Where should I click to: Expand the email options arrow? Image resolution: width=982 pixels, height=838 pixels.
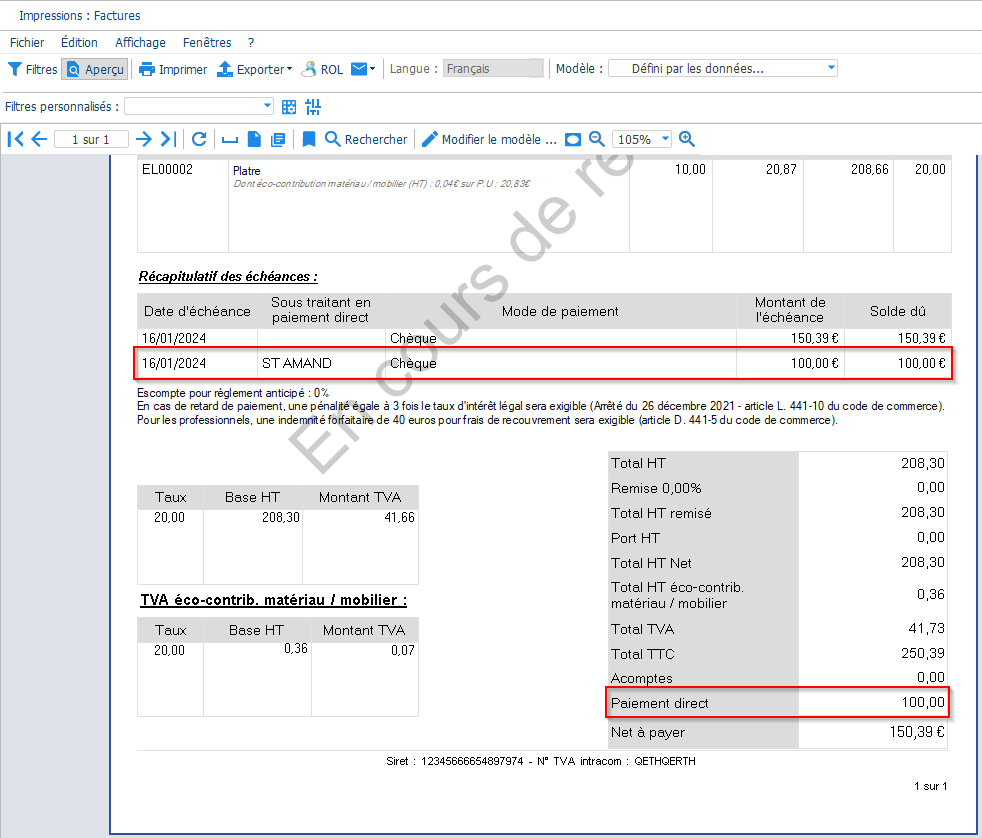pos(373,69)
